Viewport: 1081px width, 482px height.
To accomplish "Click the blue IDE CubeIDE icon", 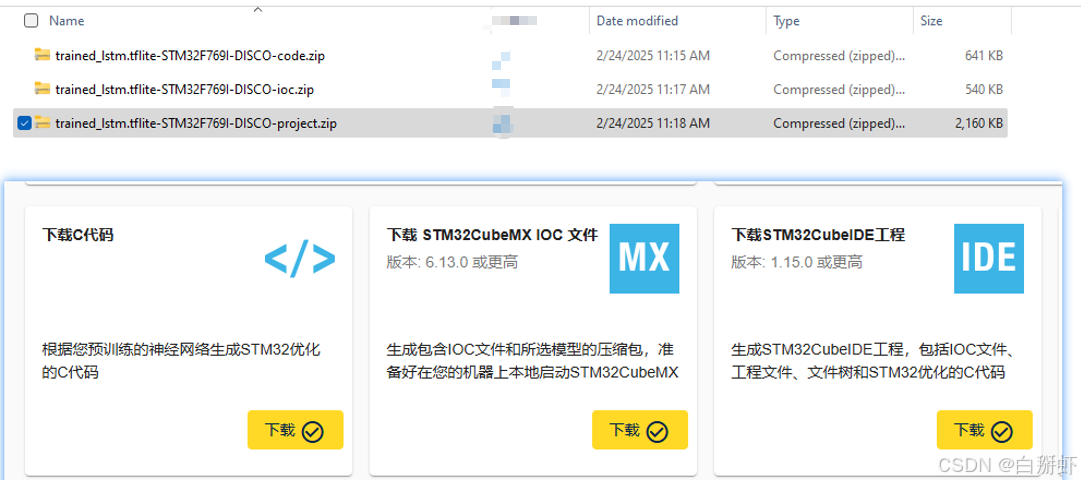I will point(989,259).
